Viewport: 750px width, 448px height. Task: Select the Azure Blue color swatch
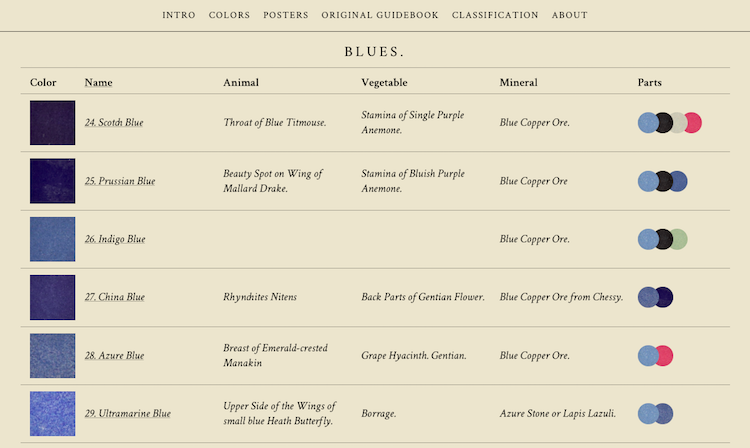(52, 355)
